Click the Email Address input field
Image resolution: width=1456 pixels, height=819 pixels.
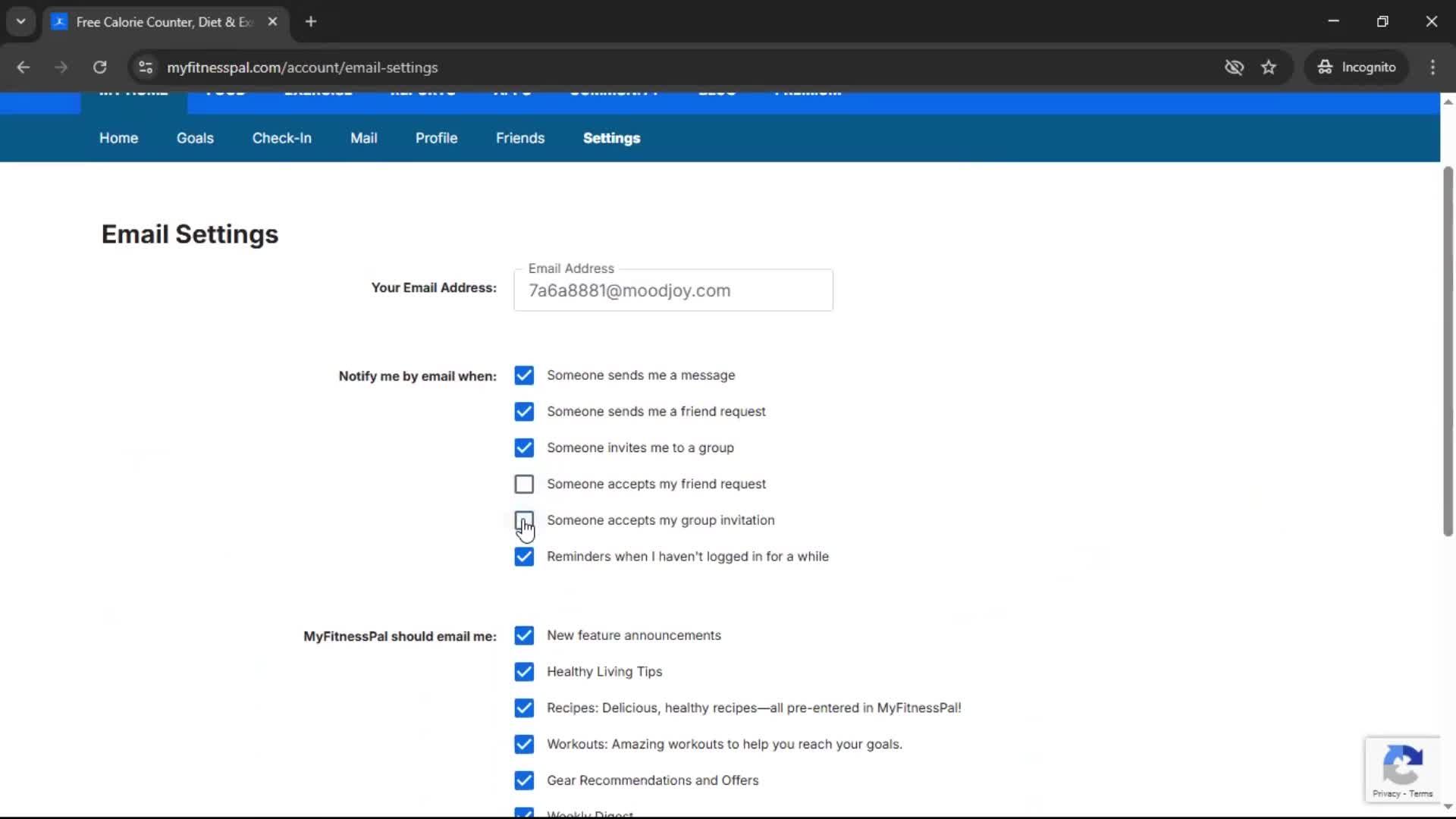tap(673, 290)
